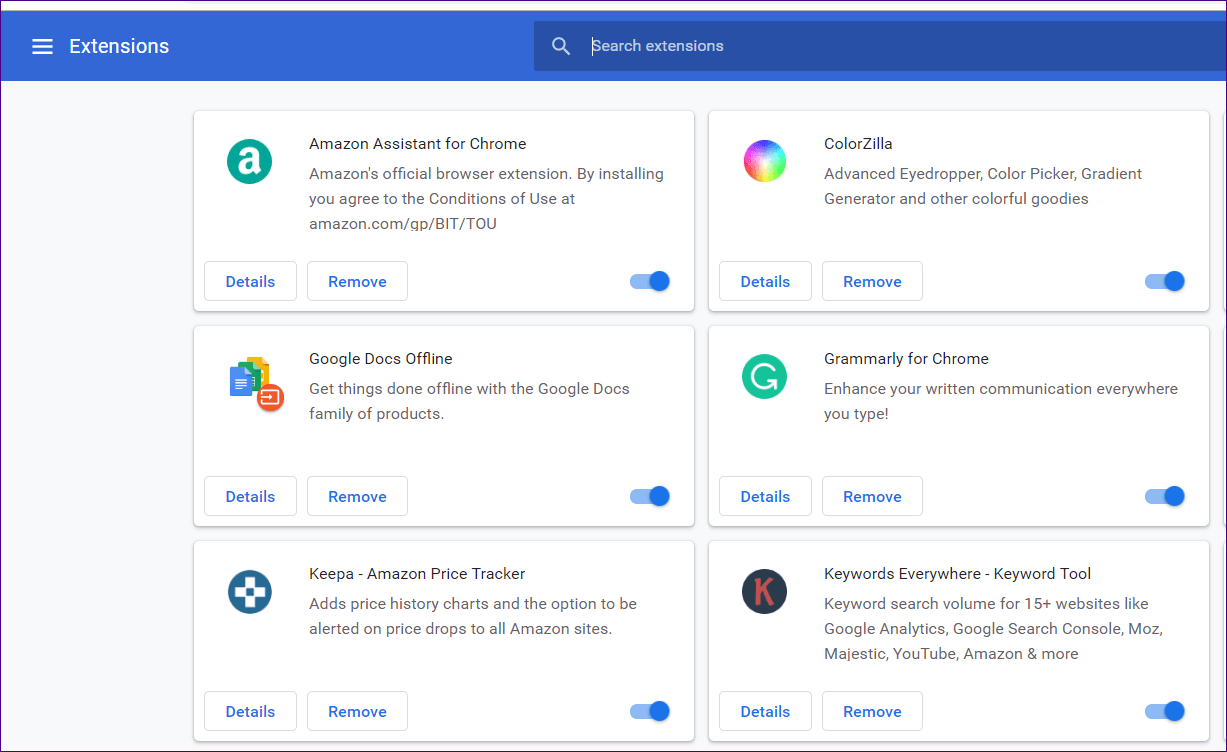Click the 'Google Docs Offline' name
This screenshot has width=1227, height=752.
pos(381,359)
